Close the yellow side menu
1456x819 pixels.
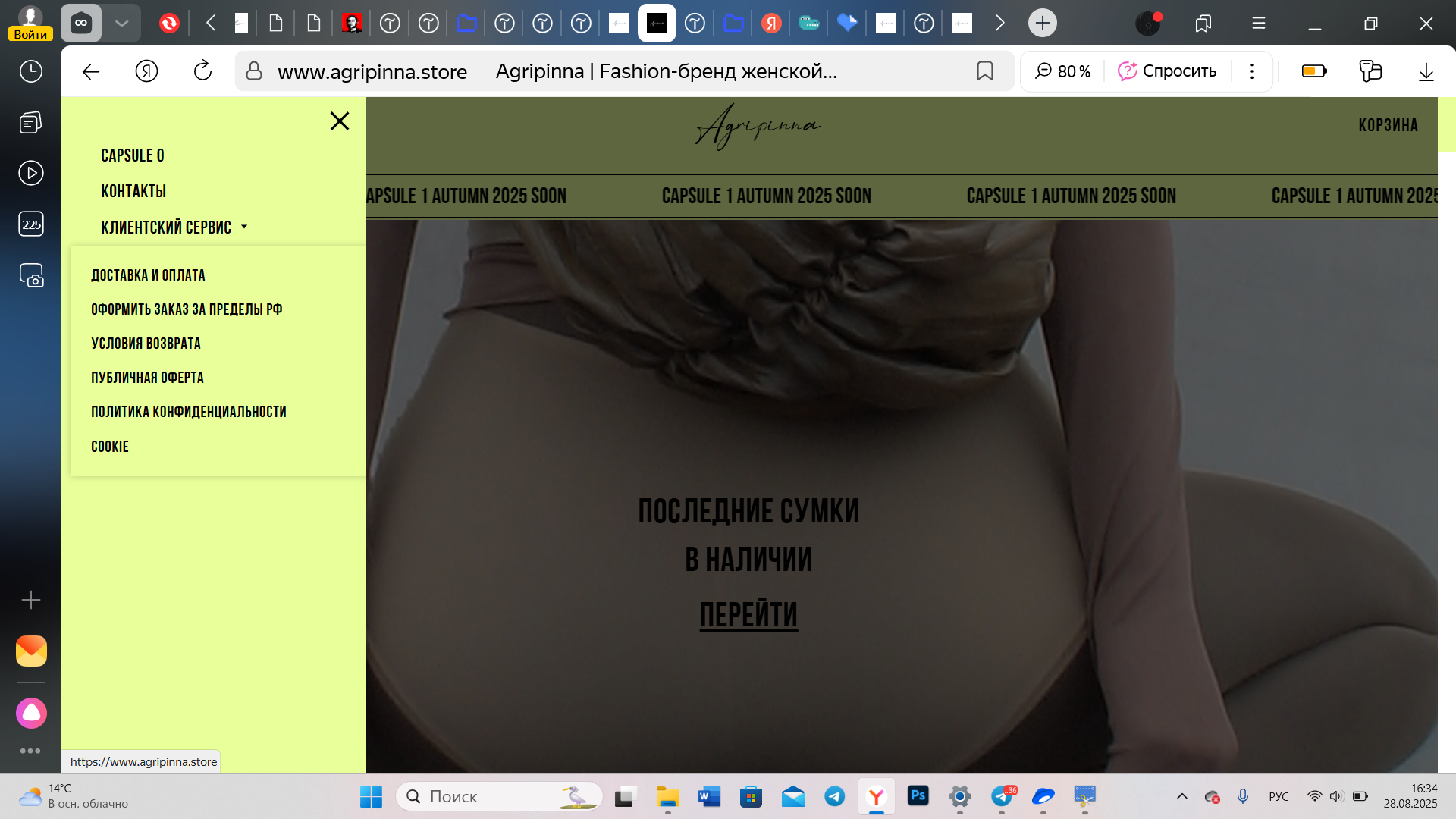pos(340,121)
